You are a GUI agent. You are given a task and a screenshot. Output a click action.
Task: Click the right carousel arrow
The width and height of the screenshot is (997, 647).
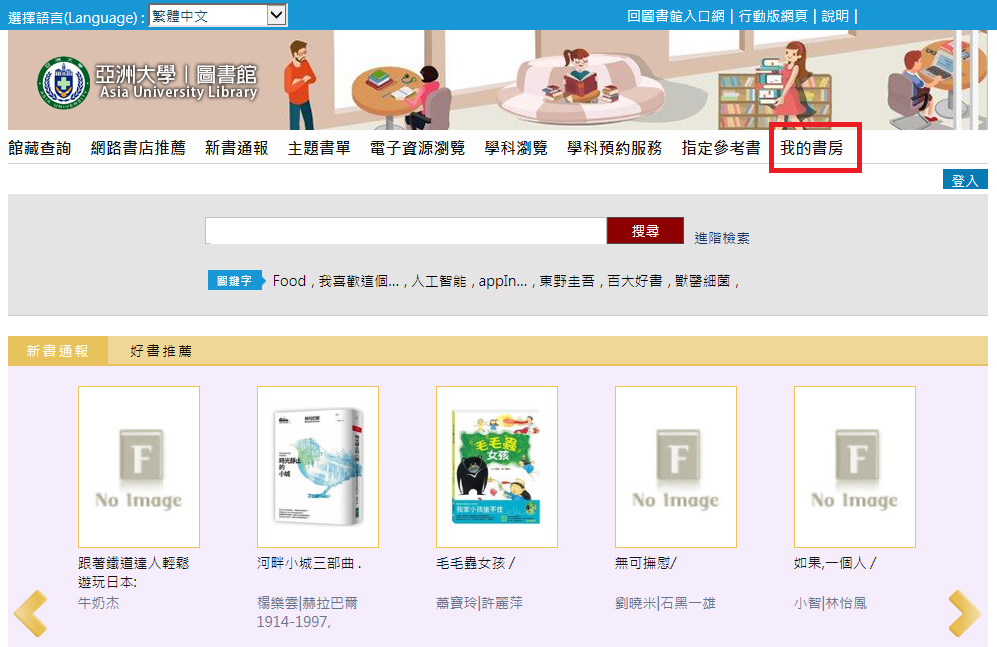(x=964, y=613)
